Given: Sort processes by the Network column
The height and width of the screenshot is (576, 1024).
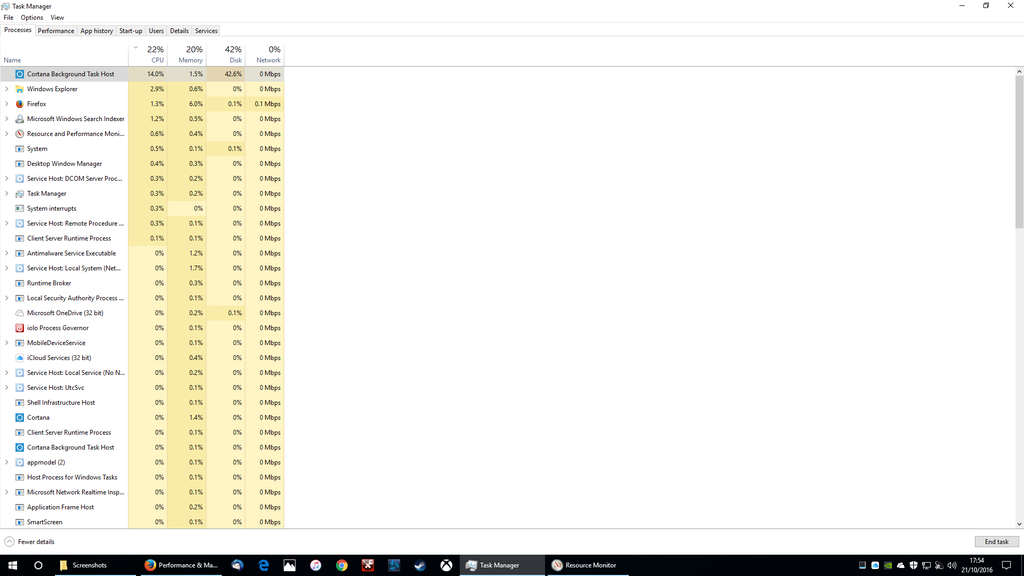Looking at the screenshot, I should pos(264,54).
